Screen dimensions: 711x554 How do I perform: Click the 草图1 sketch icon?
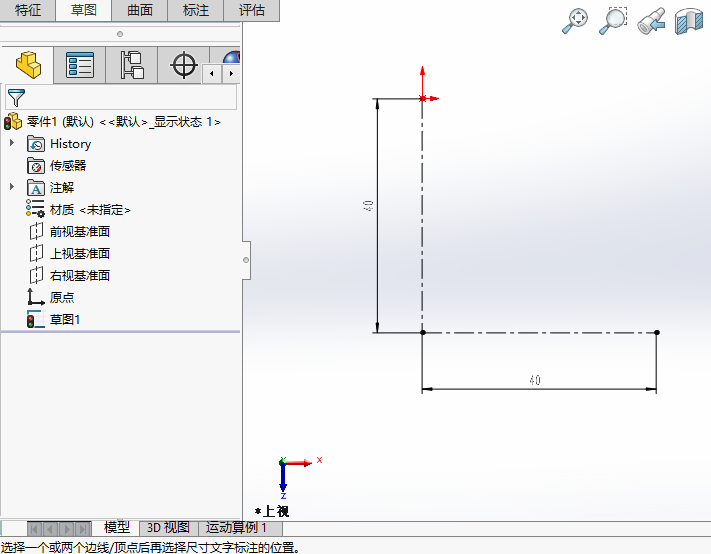coord(36,319)
